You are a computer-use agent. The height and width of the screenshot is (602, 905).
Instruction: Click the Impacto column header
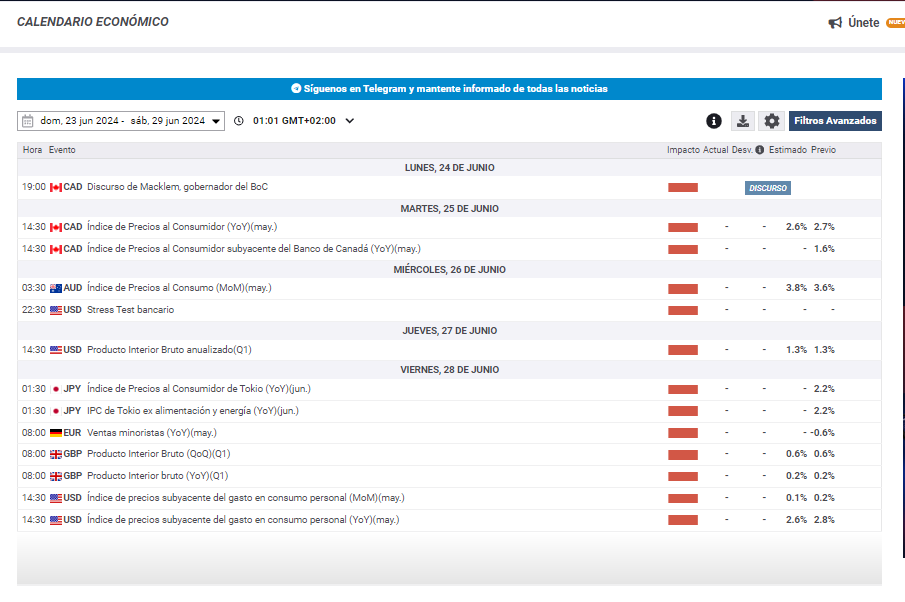coord(683,150)
